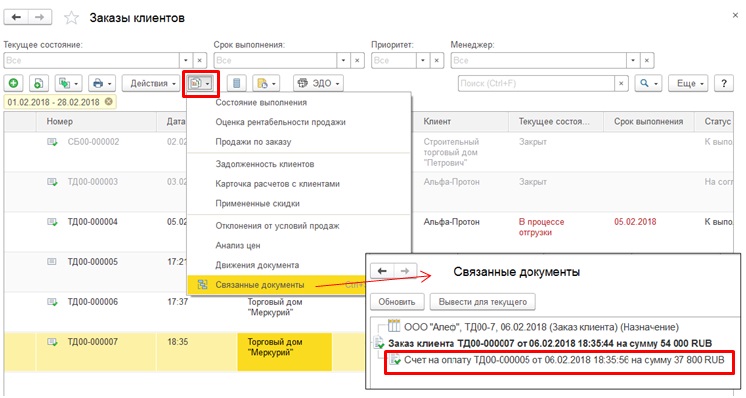Open the Еще menu button
Viewport: 746px width, 398px height.
click(688, 83)
